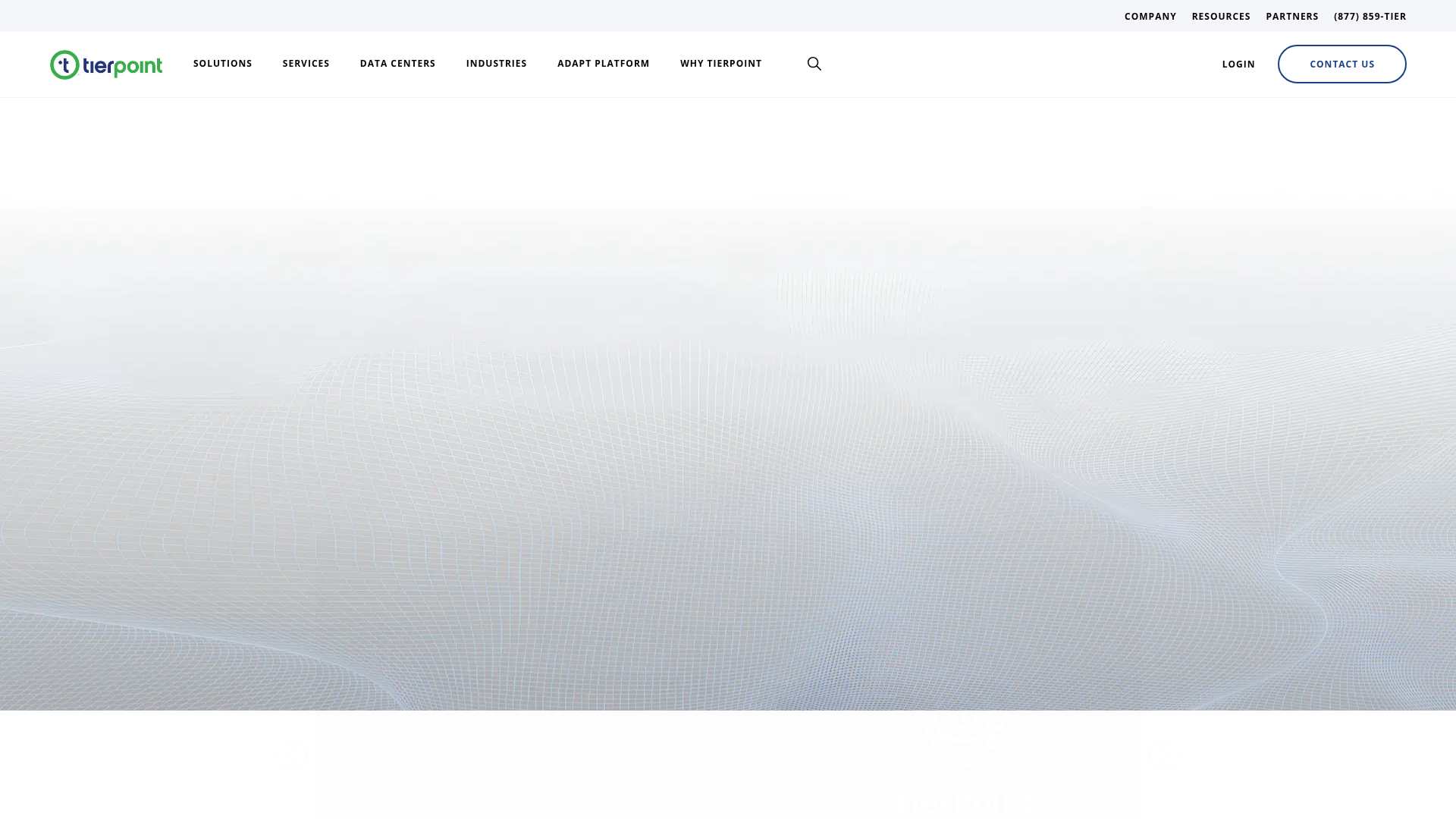The width and height of the screenshot is (1456, 819).
Task: Select WHY TIERPOINT in the navigation
Action: (720, 64)
